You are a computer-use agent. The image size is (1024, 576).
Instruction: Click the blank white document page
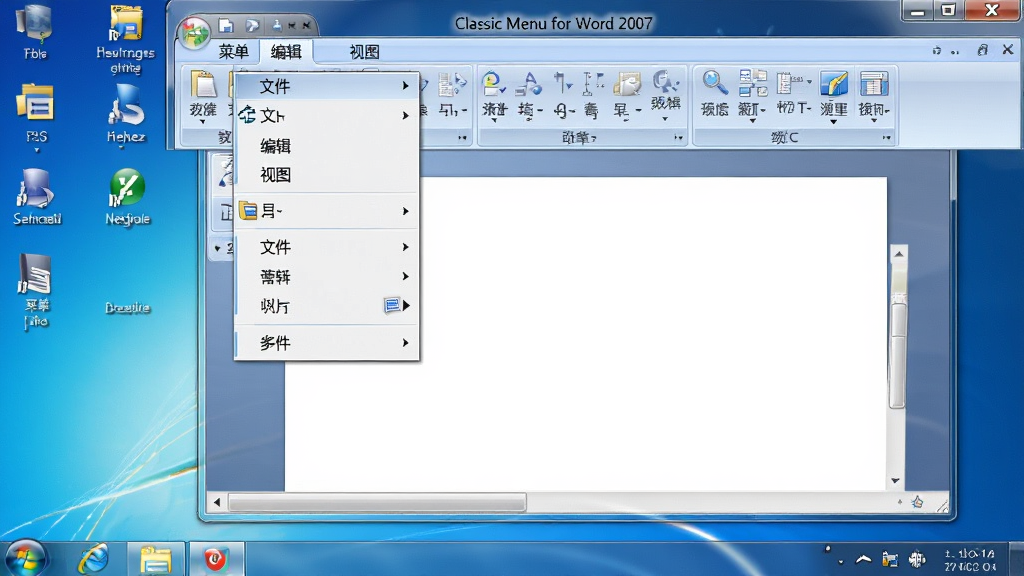point(586,333)
